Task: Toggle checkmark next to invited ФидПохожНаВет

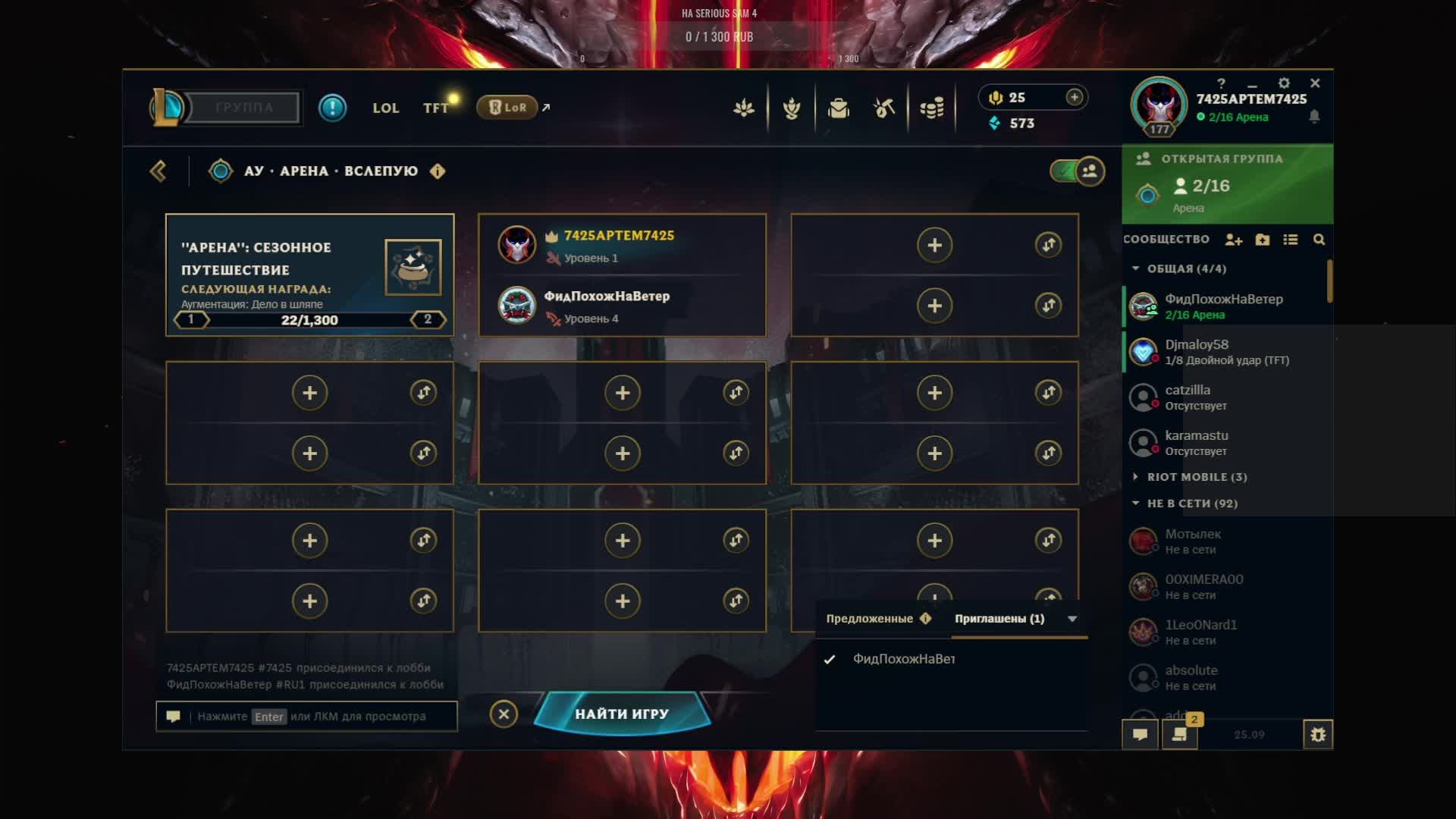Action: click(x=830, y=659)
